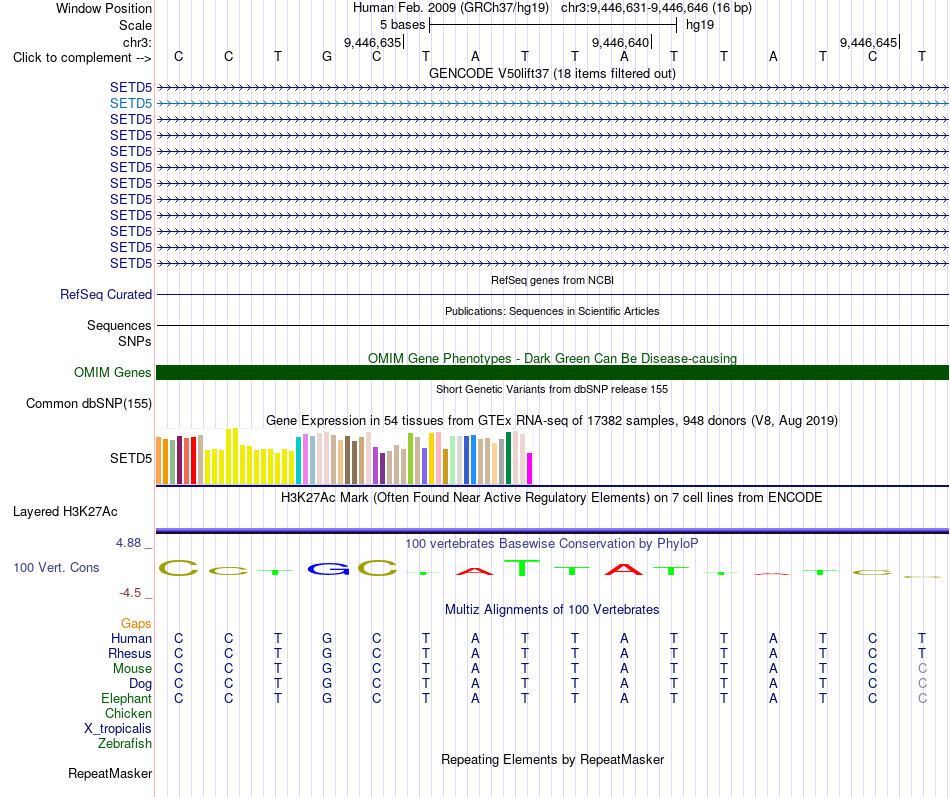Click the magenta bar in the GTEx chart
This screenshot has width=950, height=797.
point(530,469)
